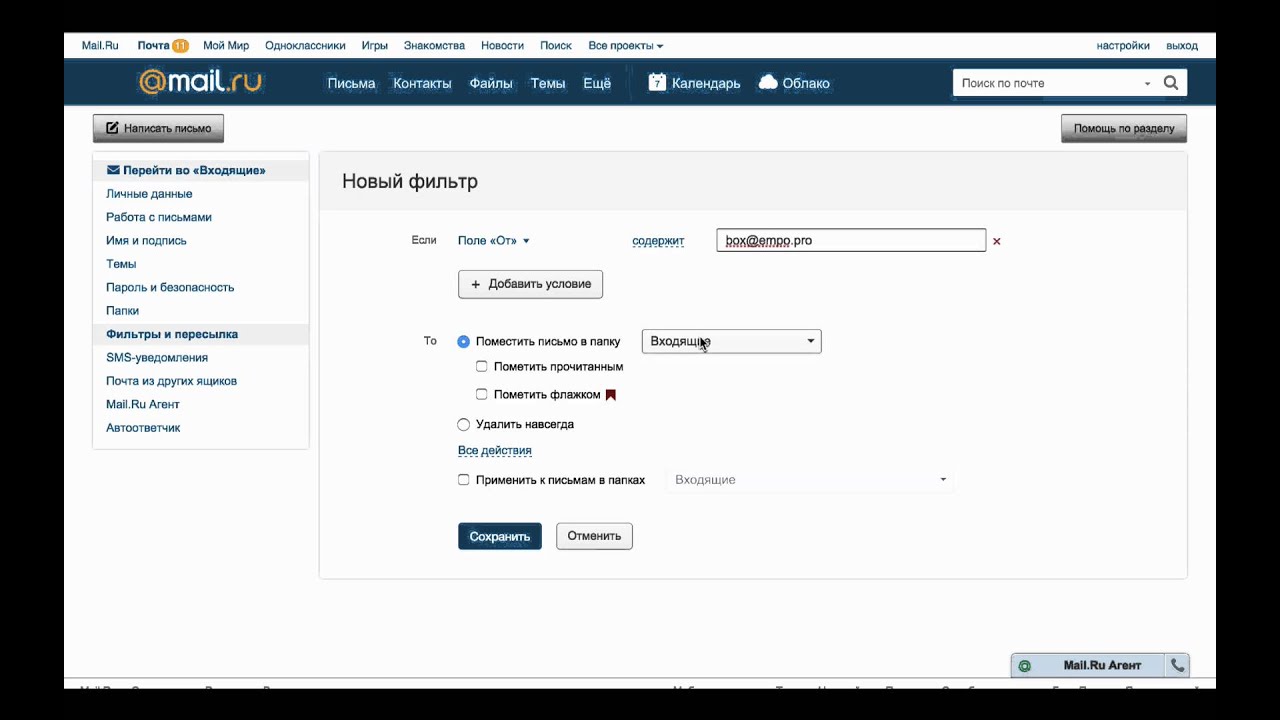
Task: Click the Отменить button
Action: point(594,536)
